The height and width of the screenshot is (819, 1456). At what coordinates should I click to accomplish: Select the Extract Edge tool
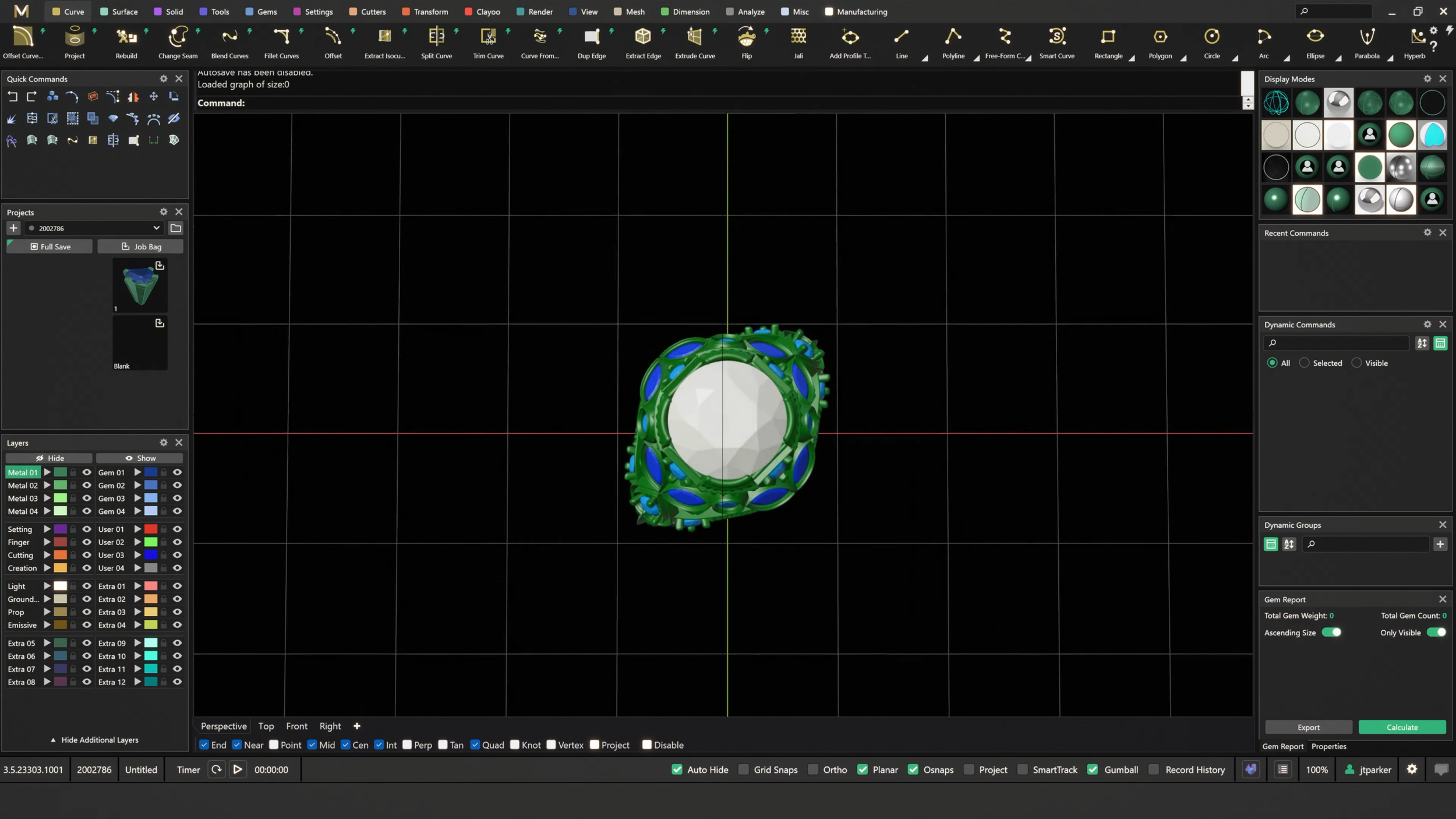[x=643, y=42]
